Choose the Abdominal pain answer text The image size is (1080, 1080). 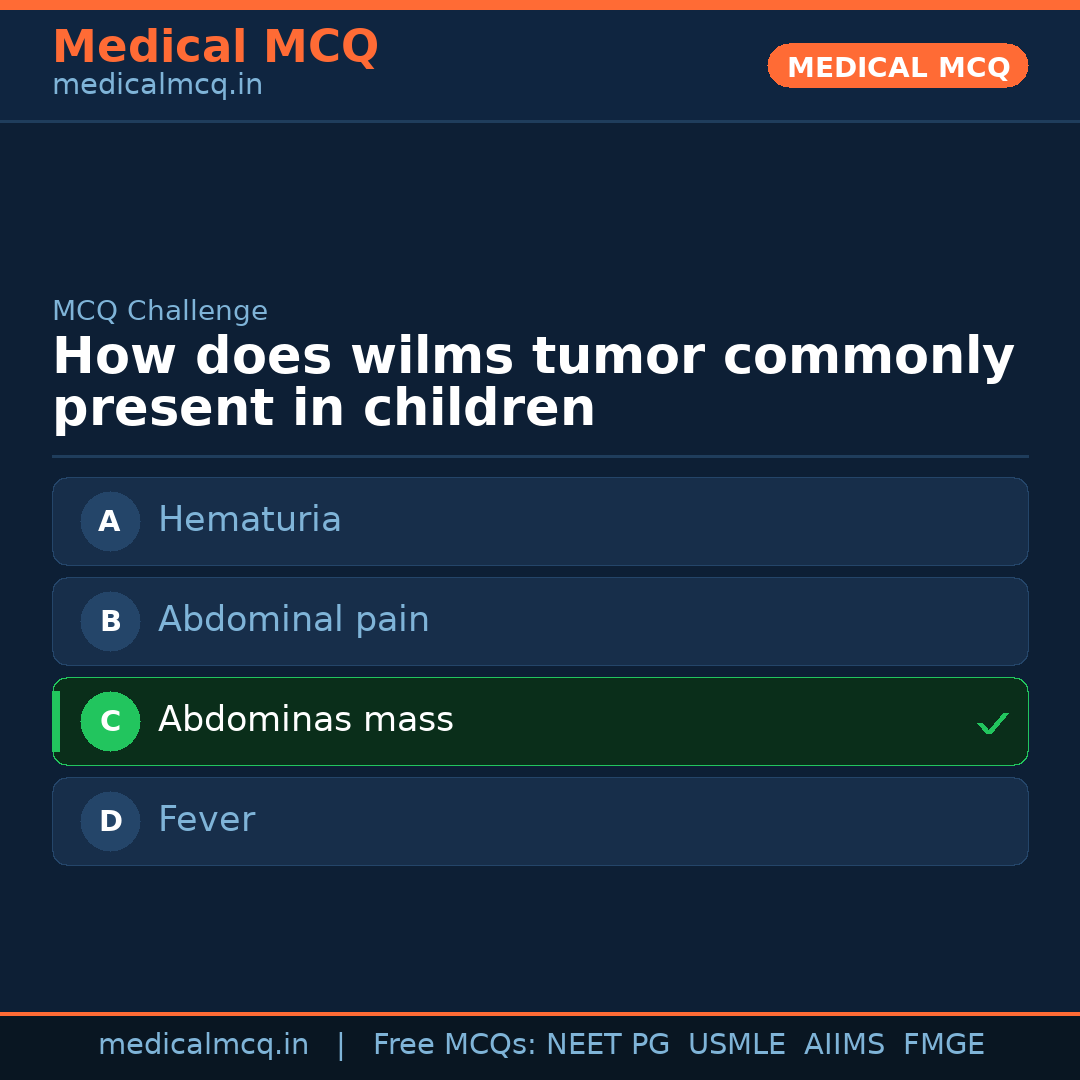[x=293, y=620]
